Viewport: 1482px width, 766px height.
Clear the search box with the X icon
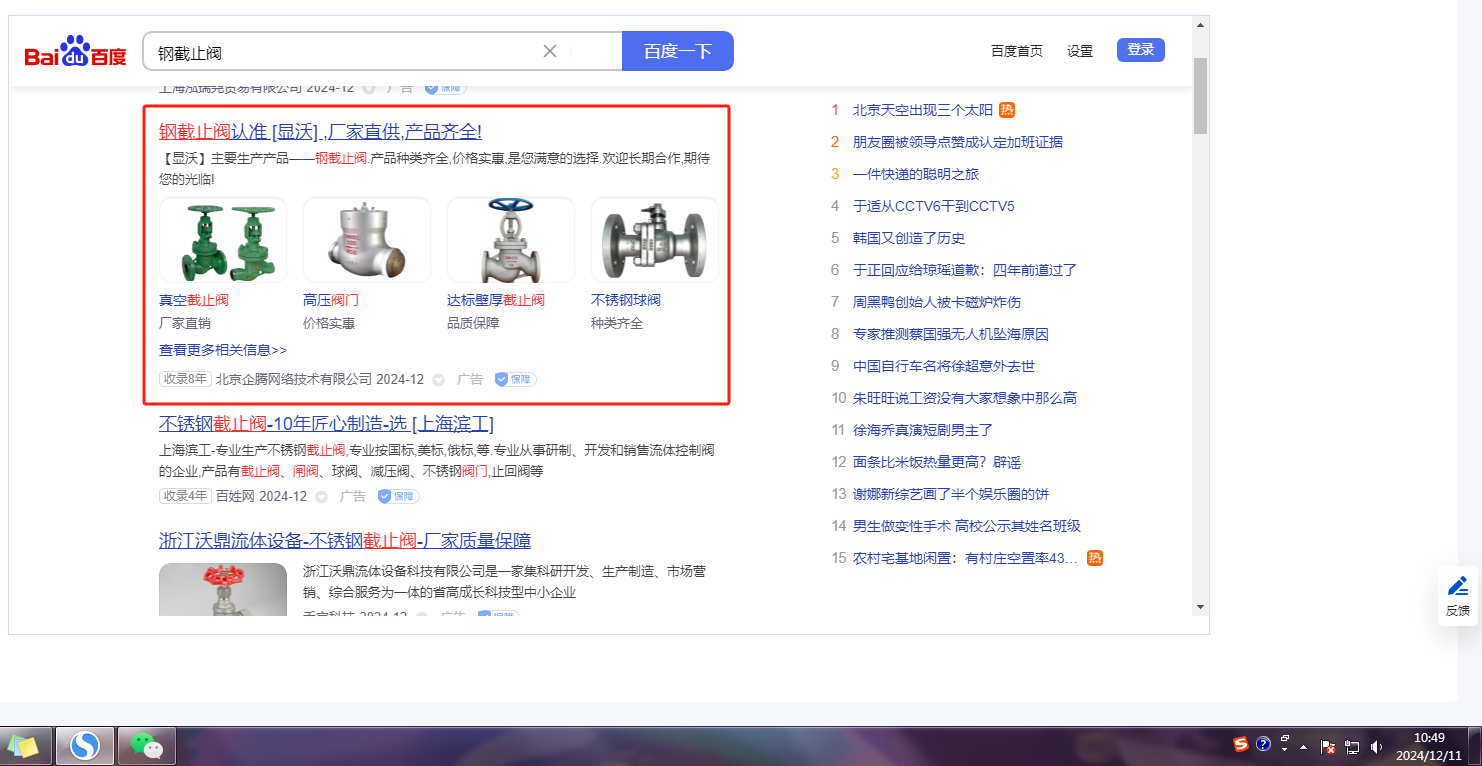550,51
